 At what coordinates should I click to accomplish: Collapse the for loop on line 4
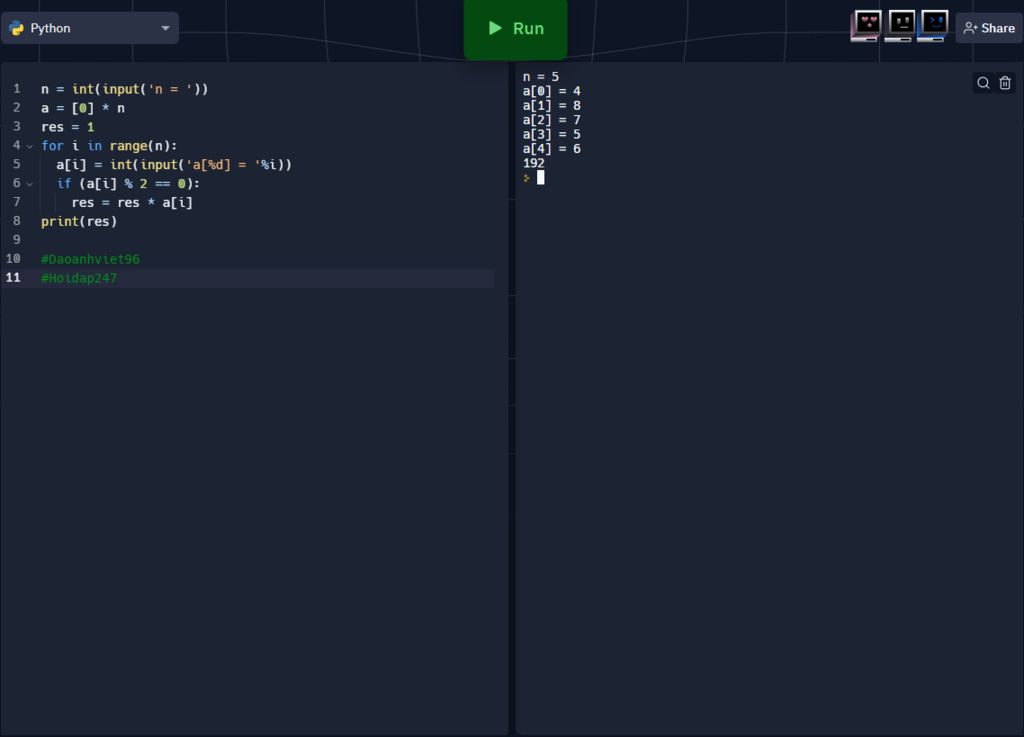30,146
